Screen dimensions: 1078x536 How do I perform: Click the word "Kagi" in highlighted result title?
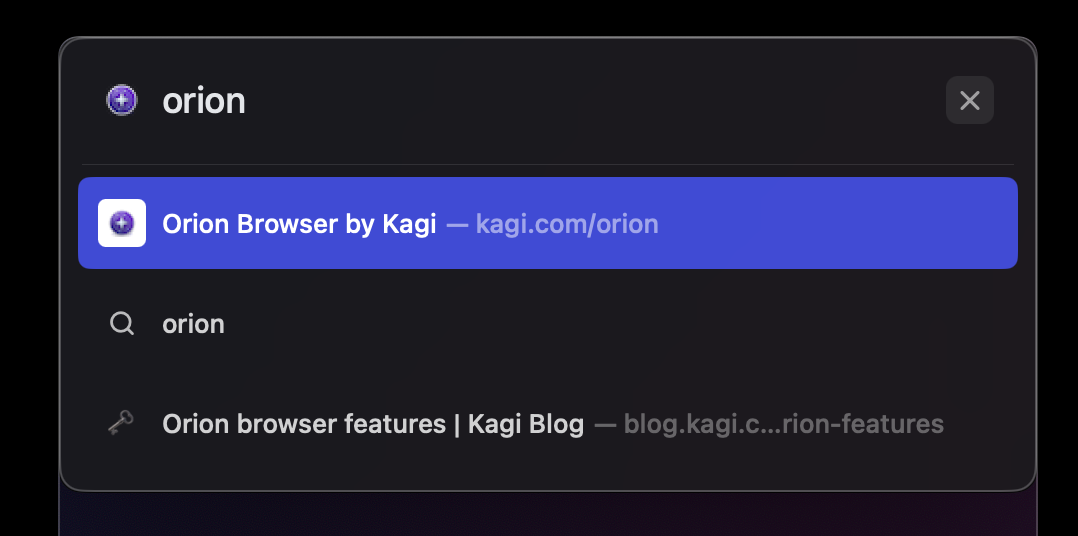click(409, 223)
